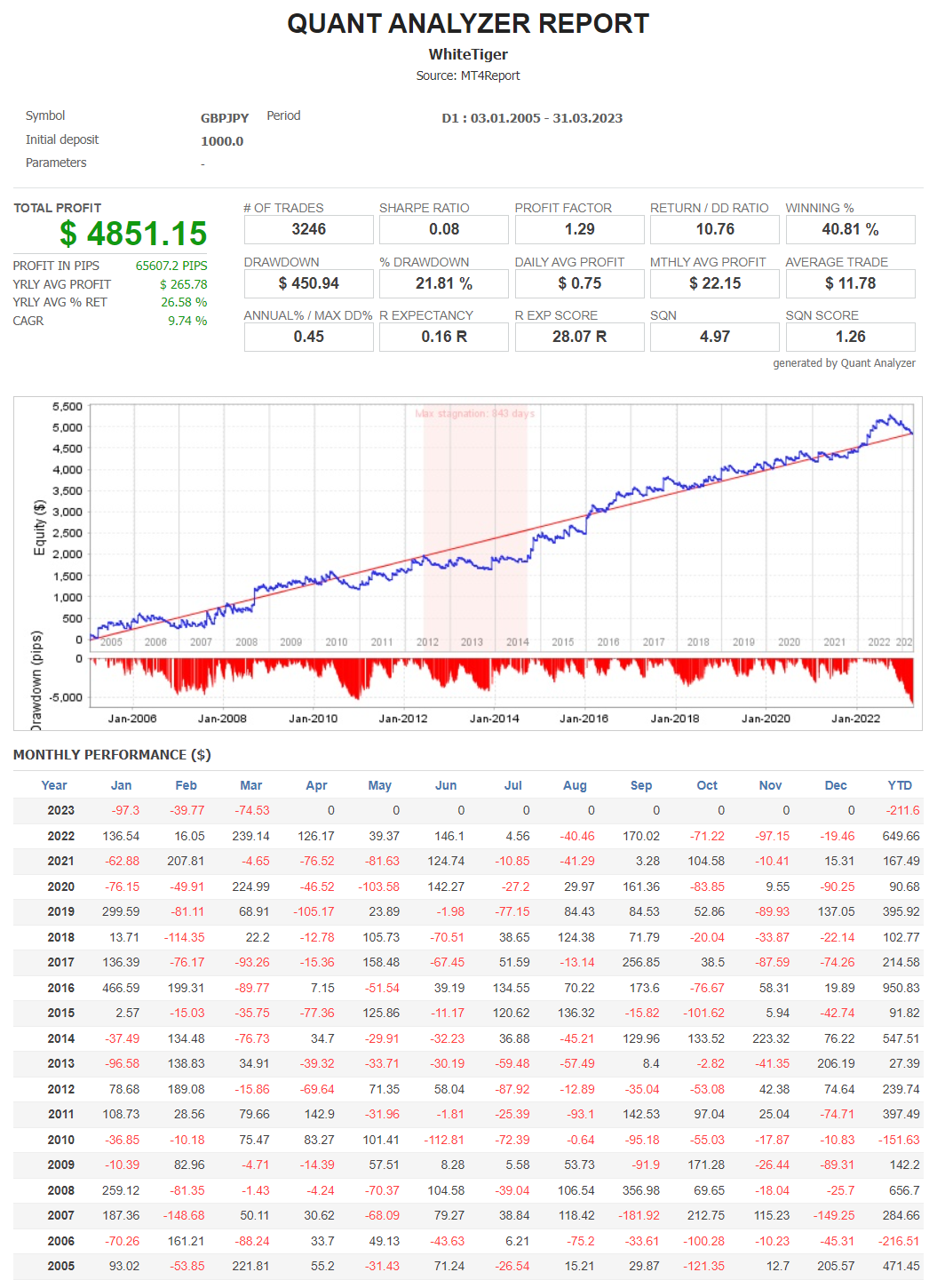
Task: Select the # of Trades box showing 3246
Action: pyautogui.click(x=308, y=229)
